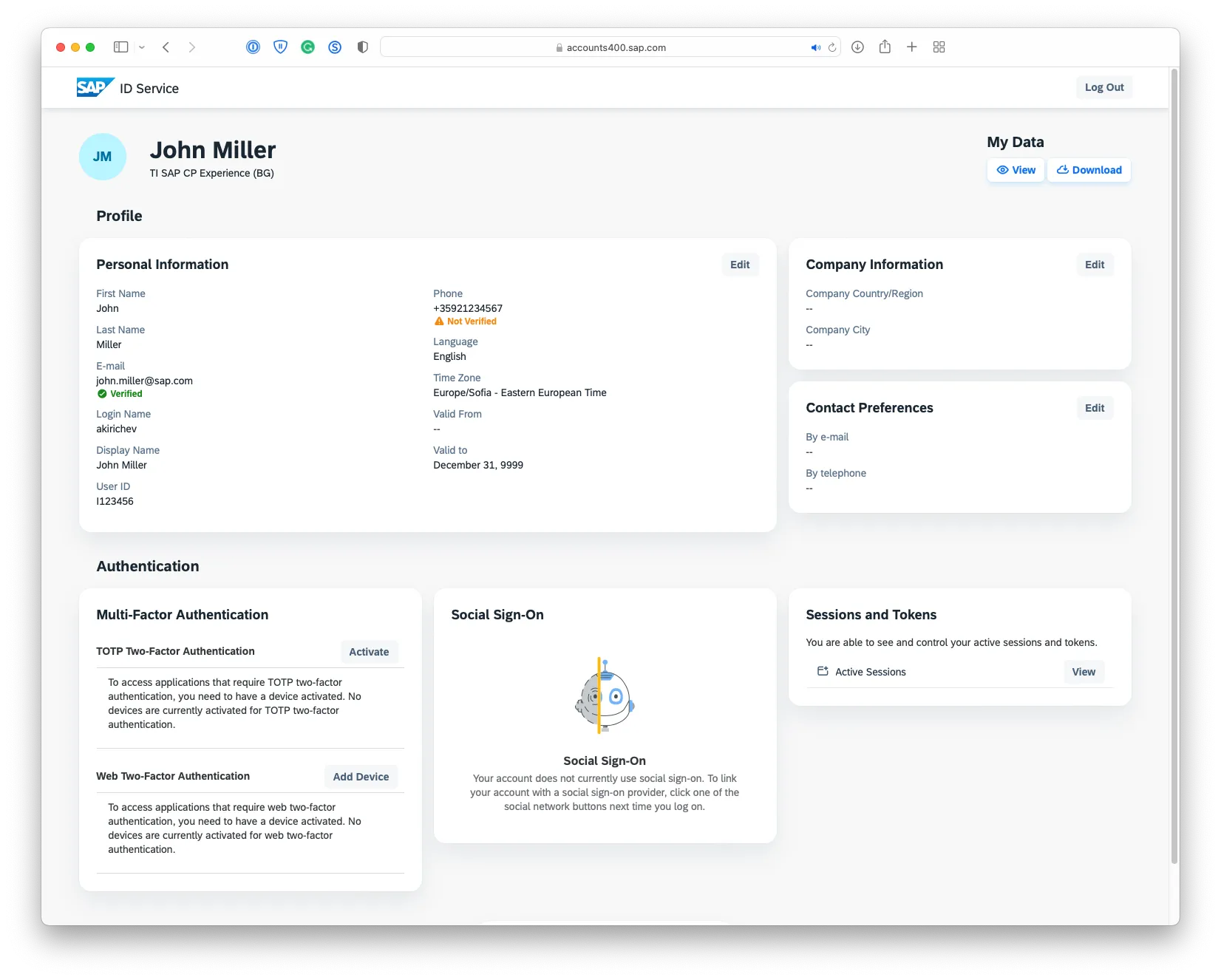
Task: Click the JM profile avatar
Action: pos(103,157)
